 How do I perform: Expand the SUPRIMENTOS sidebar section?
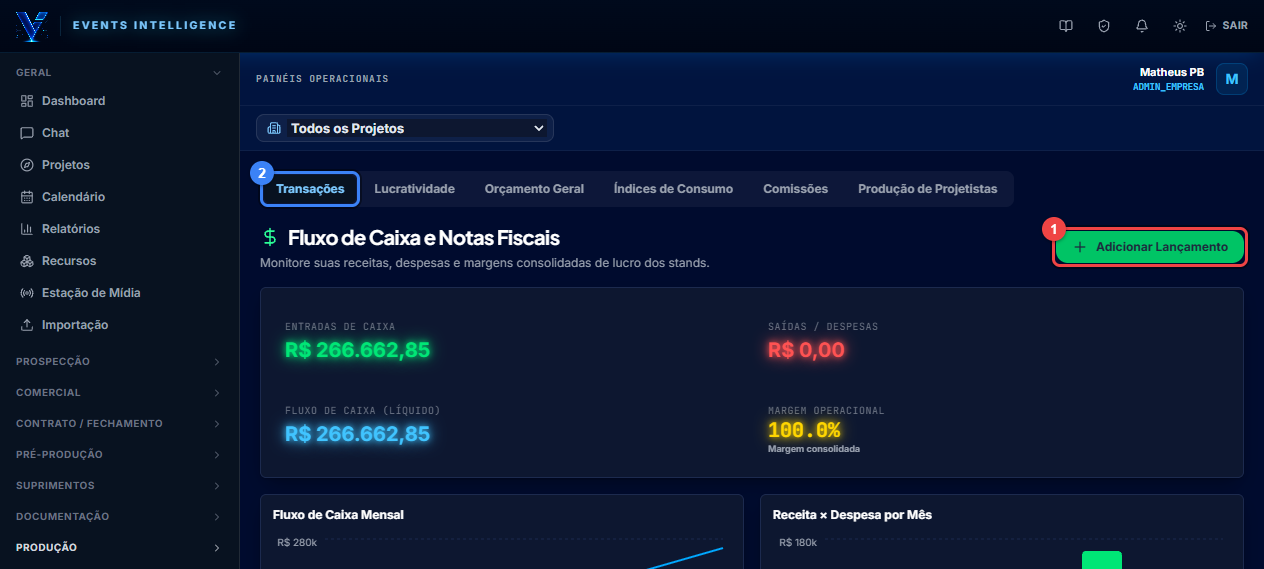tap(120, 485)
